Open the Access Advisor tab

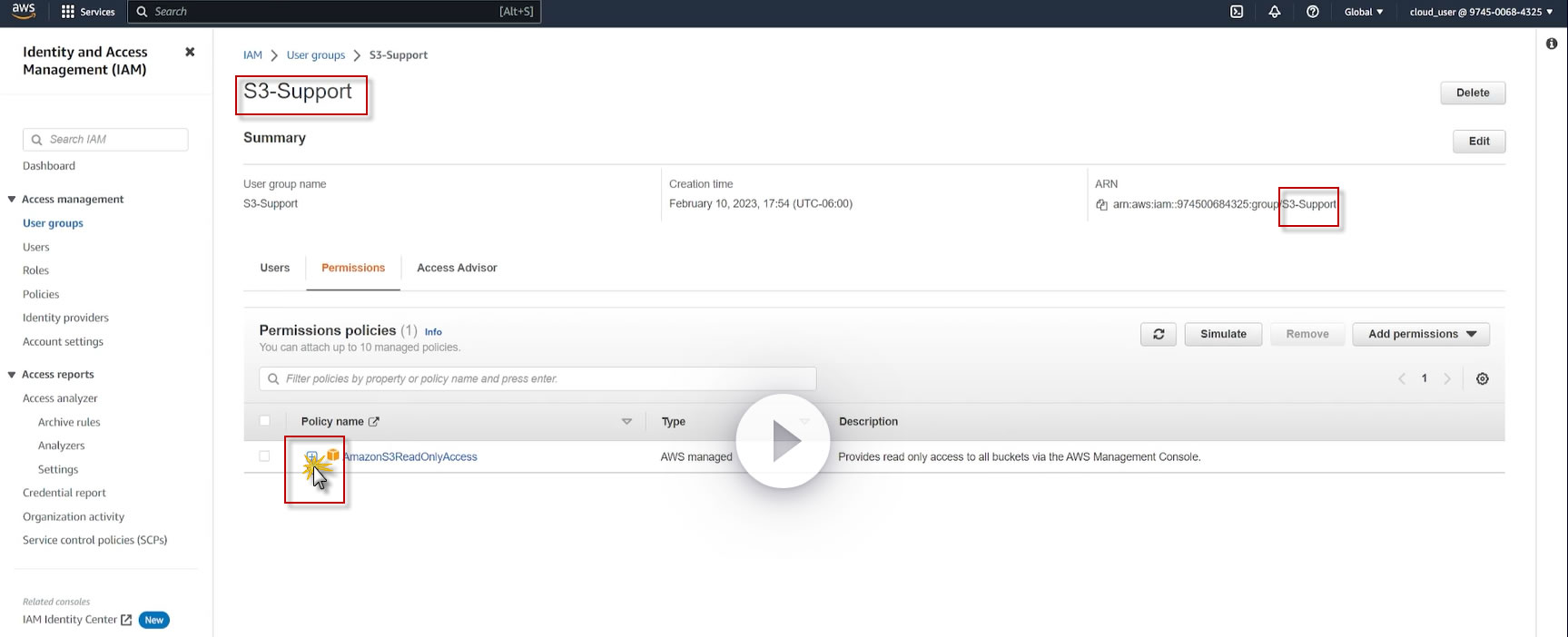point(457,268)
